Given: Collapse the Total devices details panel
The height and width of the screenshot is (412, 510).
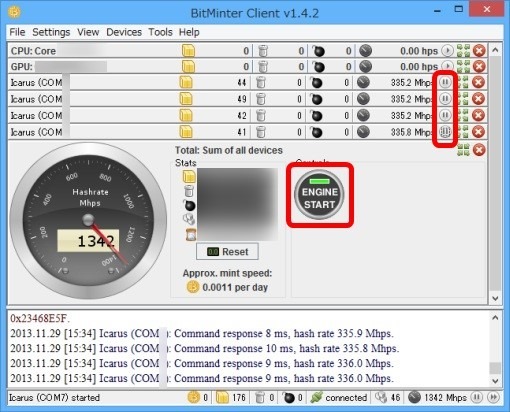Looking at the screenshot, I should pos(463,150).
